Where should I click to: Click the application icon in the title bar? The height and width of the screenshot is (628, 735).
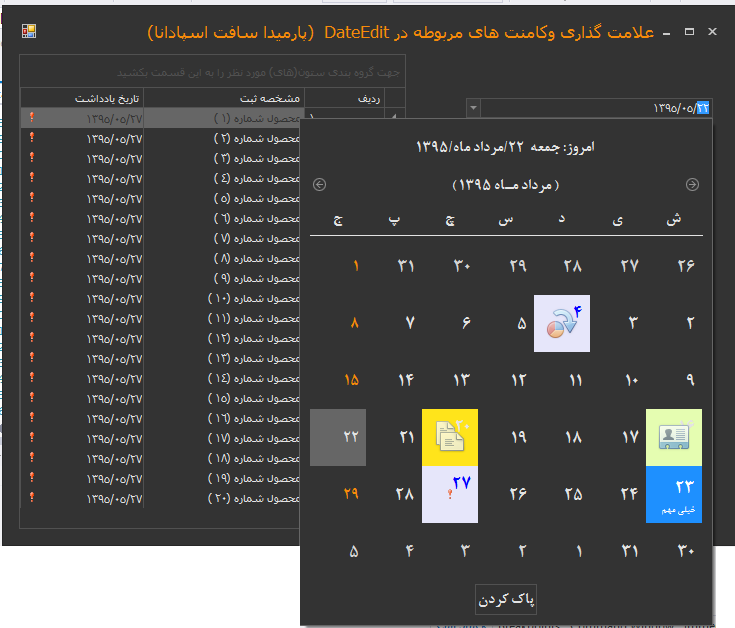coord(27,31)
